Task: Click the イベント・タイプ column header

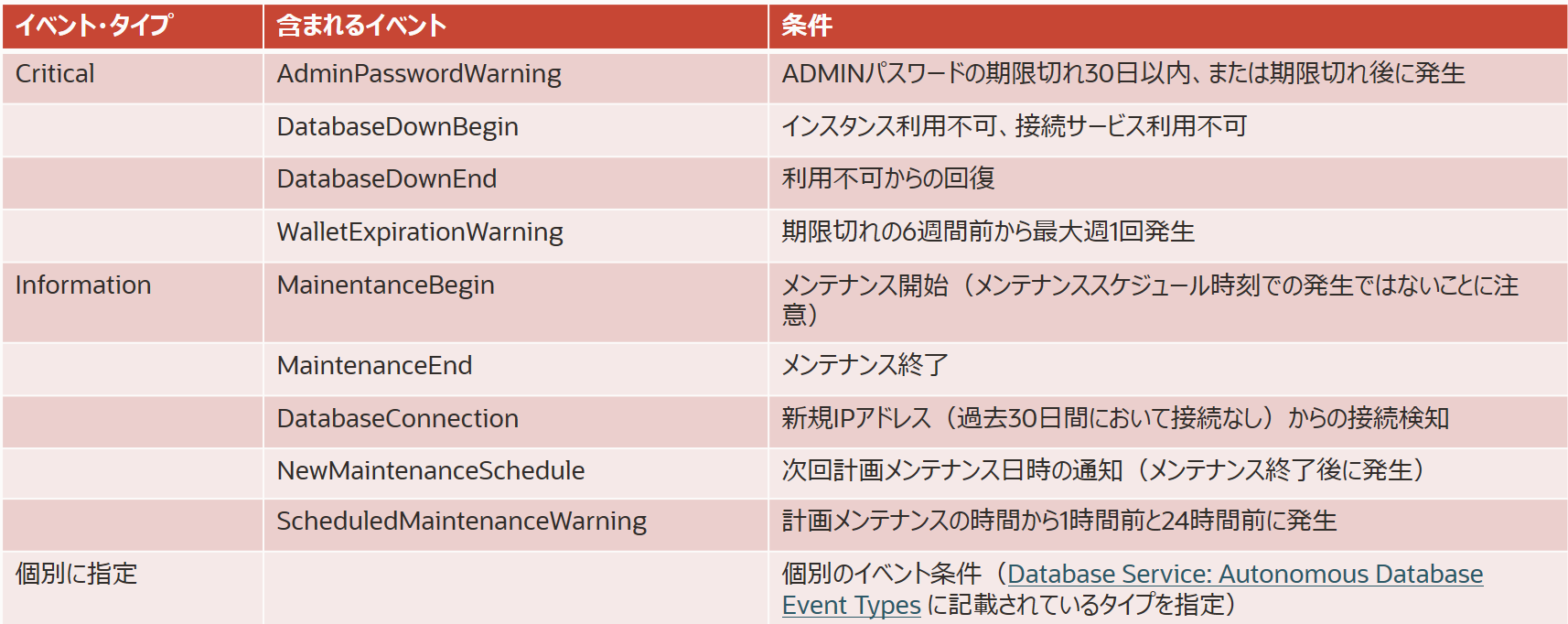Action: click(x=93, y=26)
